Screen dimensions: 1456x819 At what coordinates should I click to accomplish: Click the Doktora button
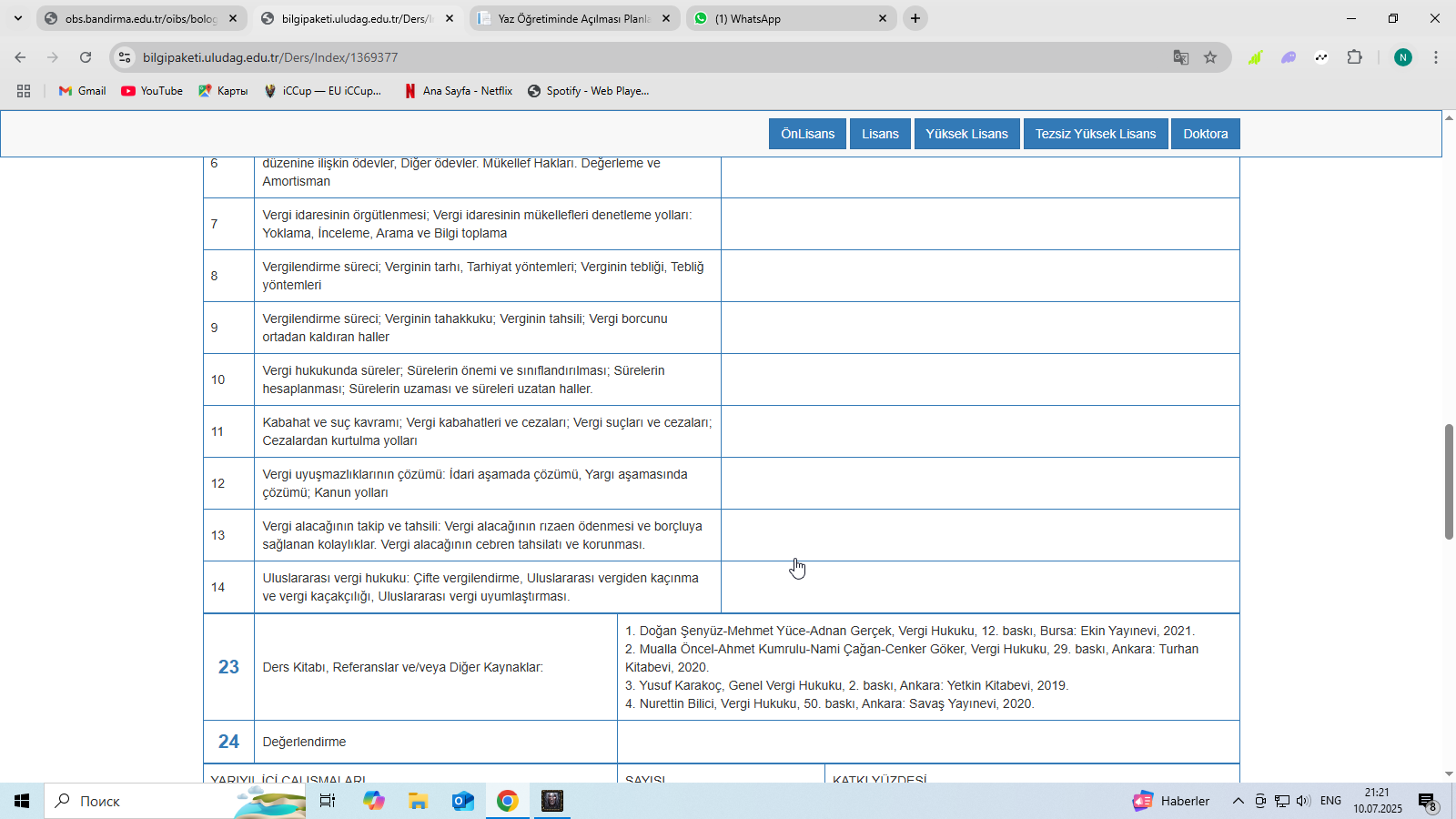[1206, 134]
